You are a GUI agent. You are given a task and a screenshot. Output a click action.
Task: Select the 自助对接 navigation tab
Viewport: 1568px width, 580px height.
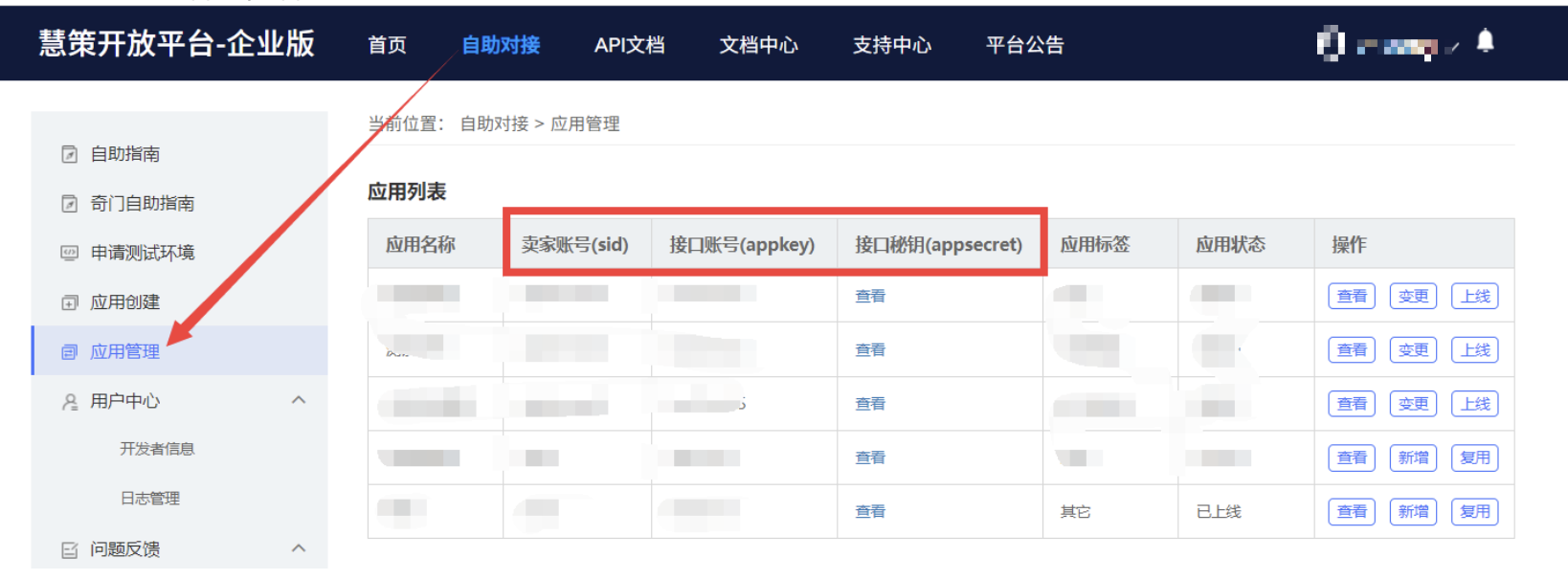click(501, 45)
